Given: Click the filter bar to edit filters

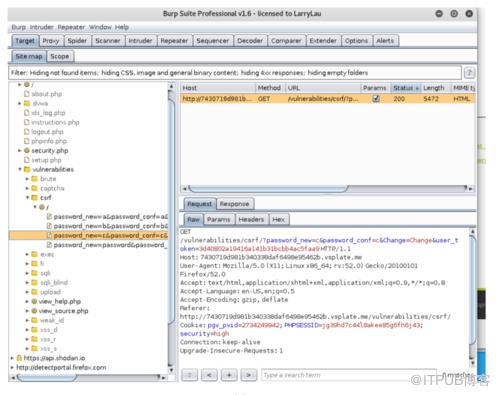Looking at the screenshot, I should pos(235,73).
